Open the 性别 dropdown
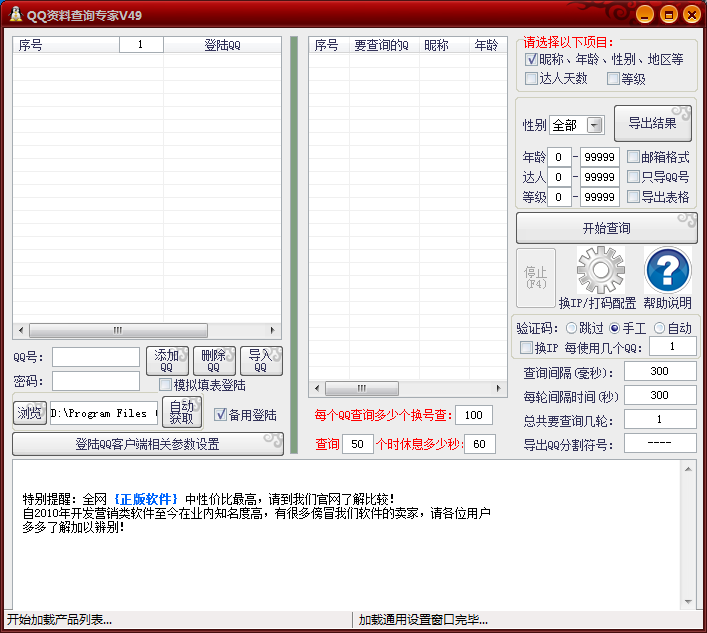Screen dimensions: 707x633 click(595, 125)
